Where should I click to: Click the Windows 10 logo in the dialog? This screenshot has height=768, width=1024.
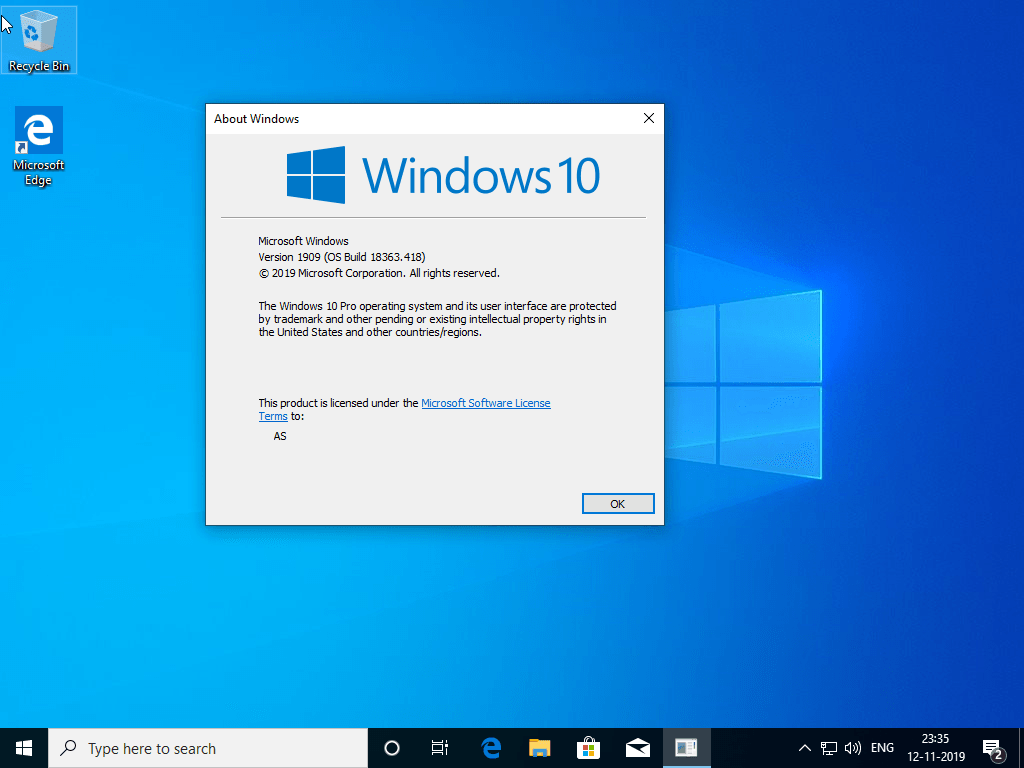pos(443,175)
